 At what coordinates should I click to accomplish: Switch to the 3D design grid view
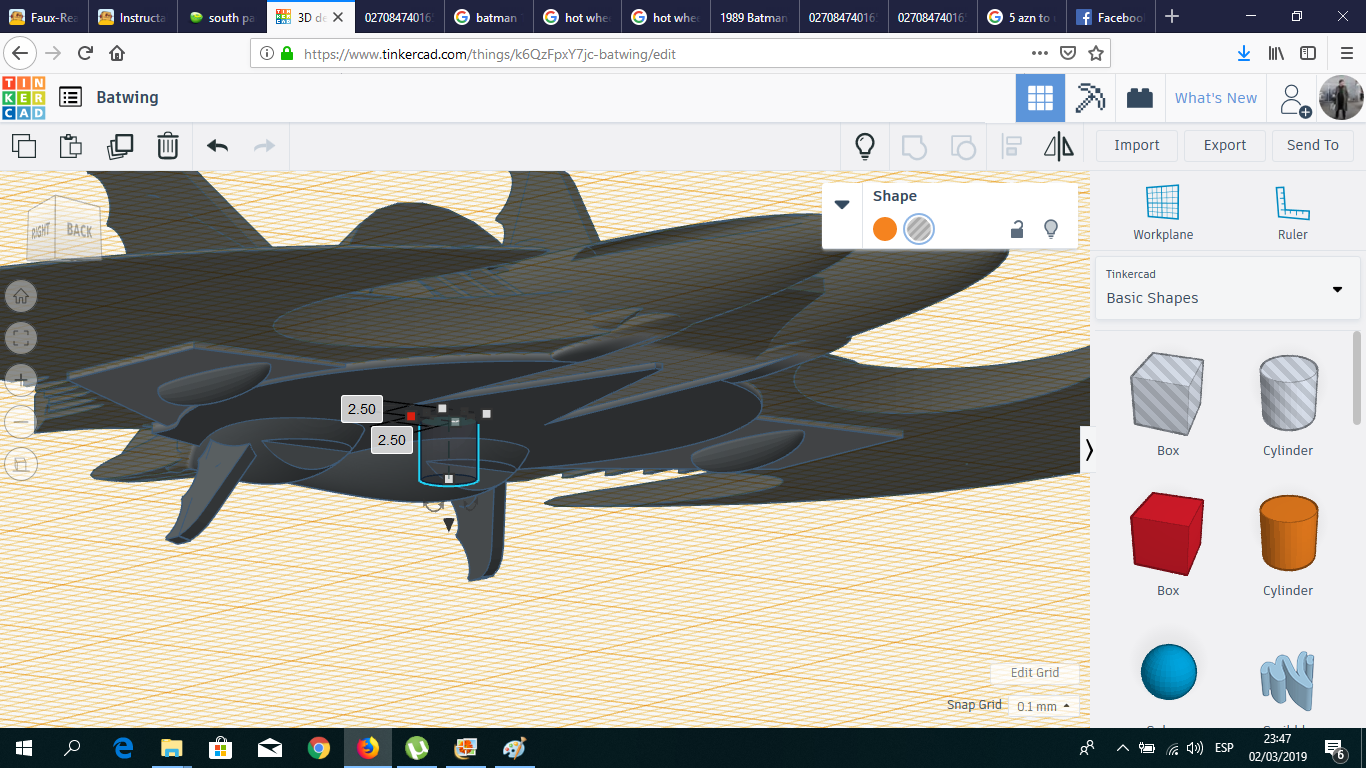1040,98
